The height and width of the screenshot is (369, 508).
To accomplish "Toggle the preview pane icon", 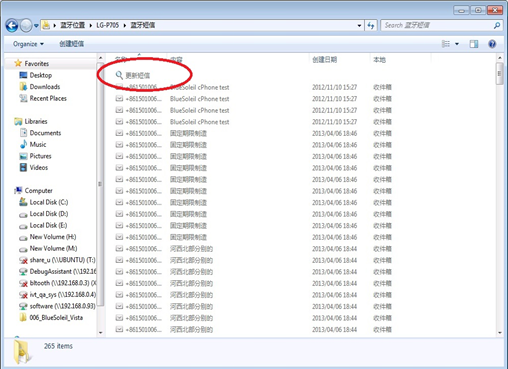I will (x=474, y=44).
